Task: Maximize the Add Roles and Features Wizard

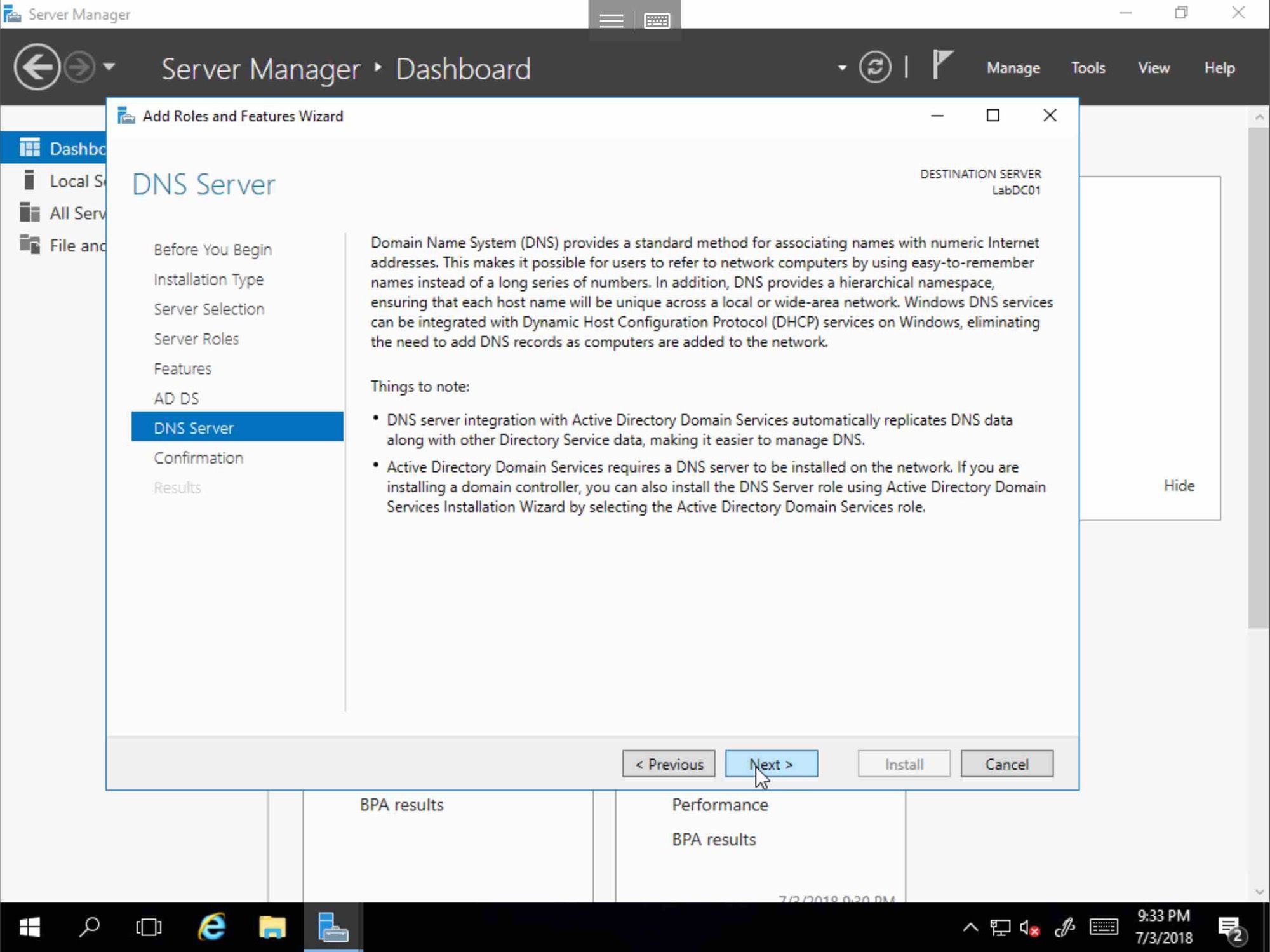Action: (993, 116)
